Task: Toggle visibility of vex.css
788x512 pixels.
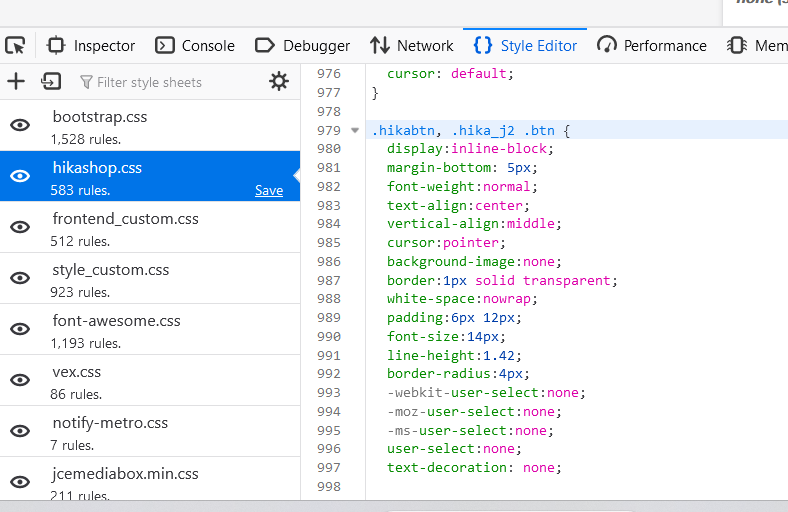Action: pos(20,380)
